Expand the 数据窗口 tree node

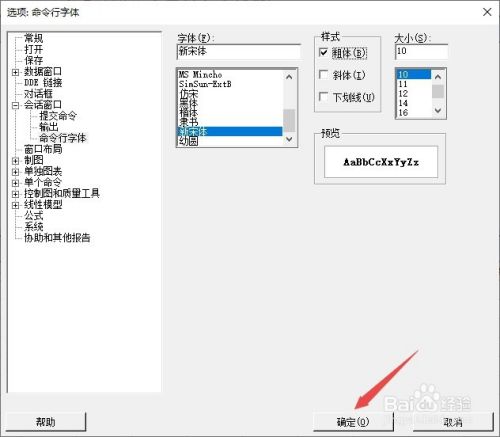[x=15, y=72]
